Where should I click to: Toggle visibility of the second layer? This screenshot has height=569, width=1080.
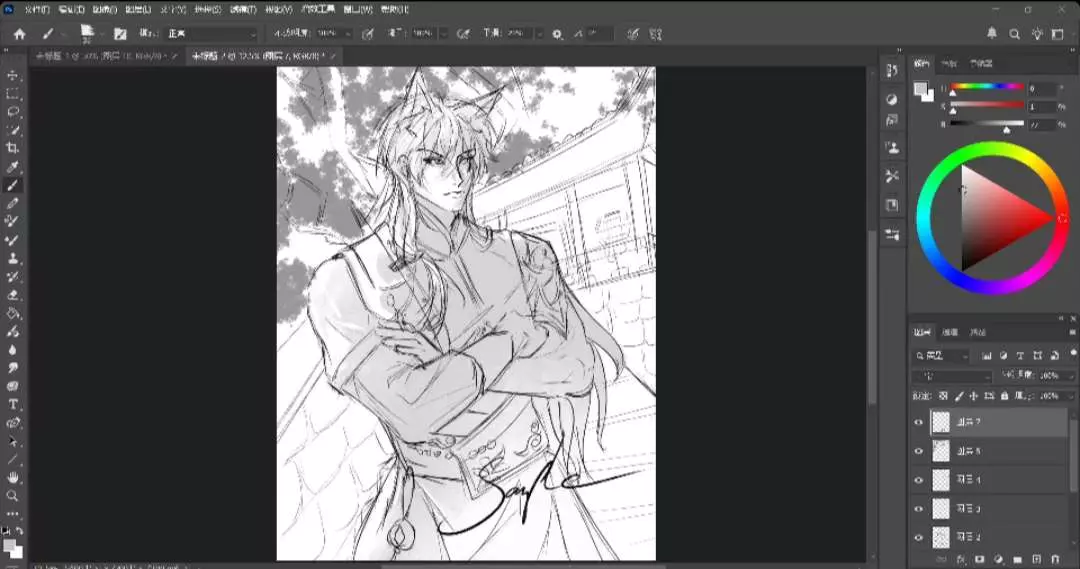(919, 451)
